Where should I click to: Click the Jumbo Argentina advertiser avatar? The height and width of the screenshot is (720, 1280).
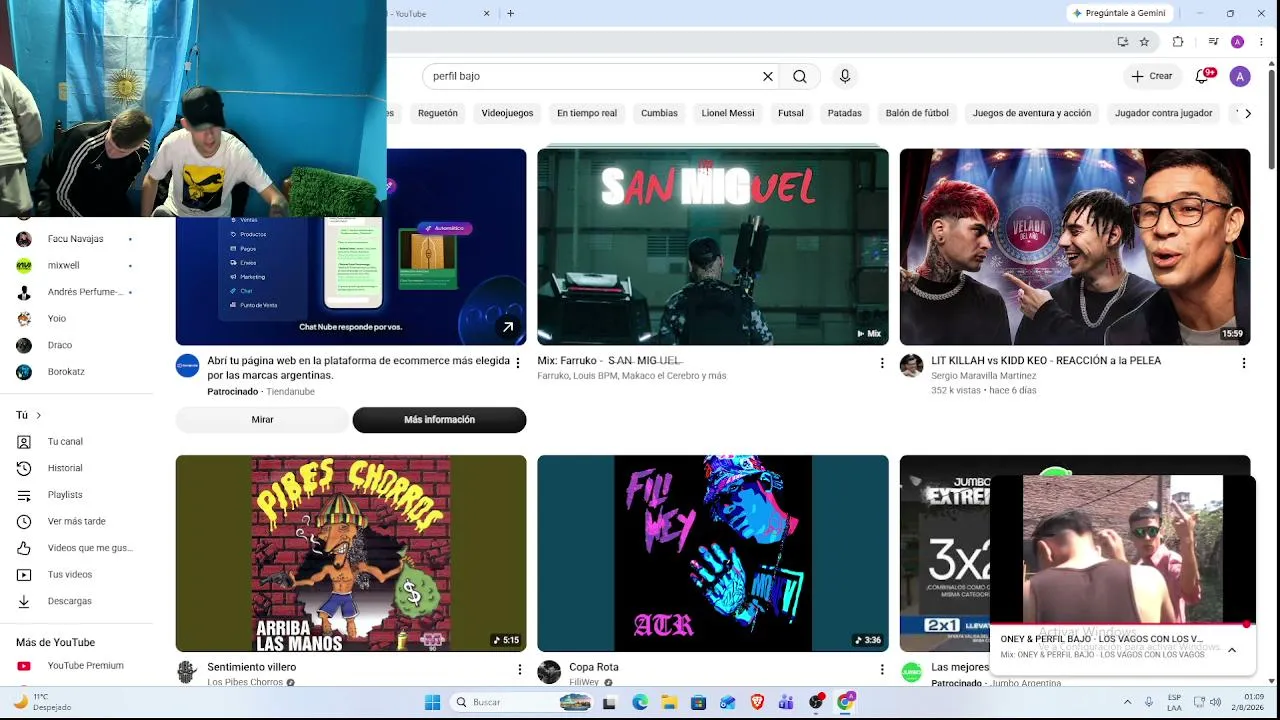tap(911, 672)
